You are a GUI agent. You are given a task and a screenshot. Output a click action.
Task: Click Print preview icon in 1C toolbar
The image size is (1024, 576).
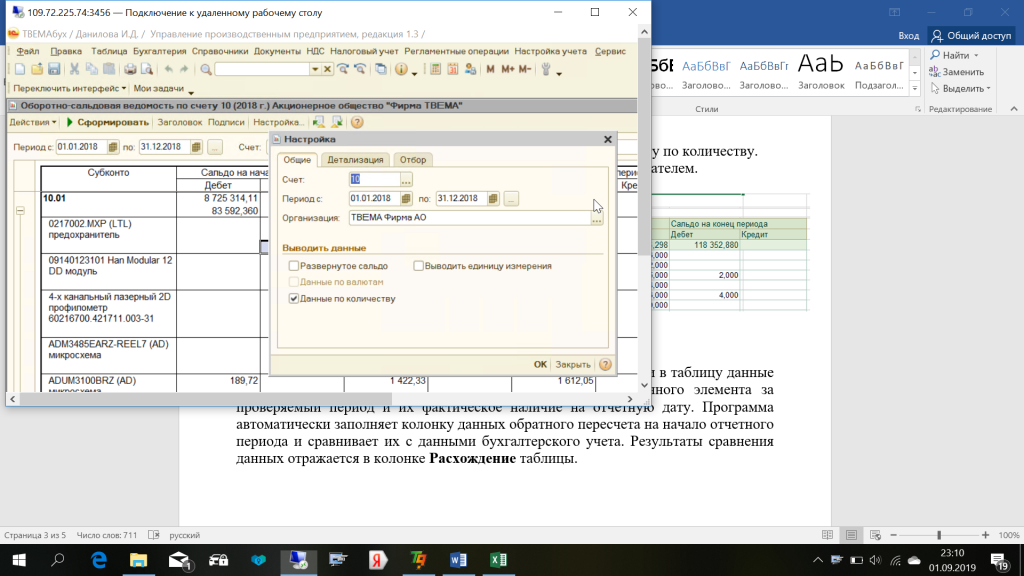[x=147, y=69]
